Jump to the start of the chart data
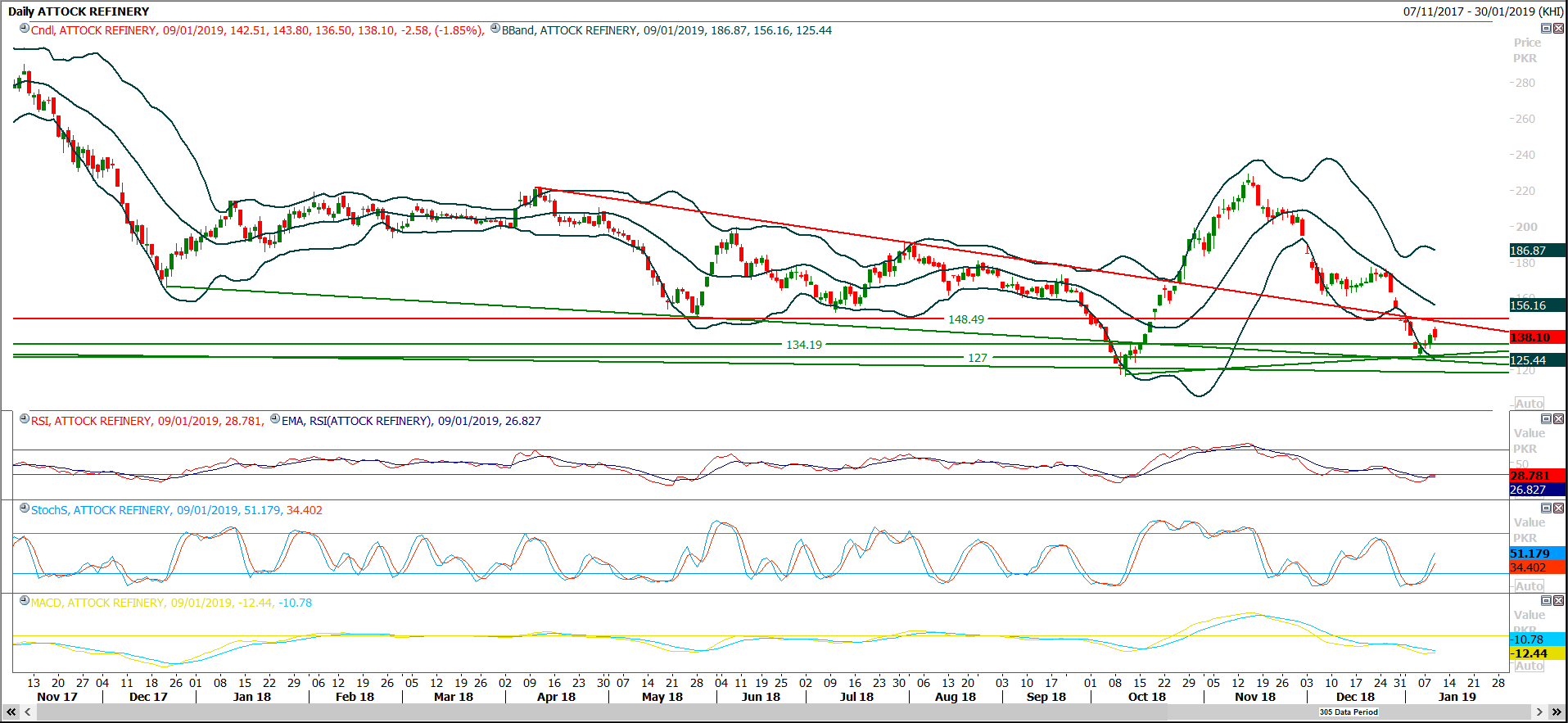This screenshot has width=1568, height=723. click(11, 712)
